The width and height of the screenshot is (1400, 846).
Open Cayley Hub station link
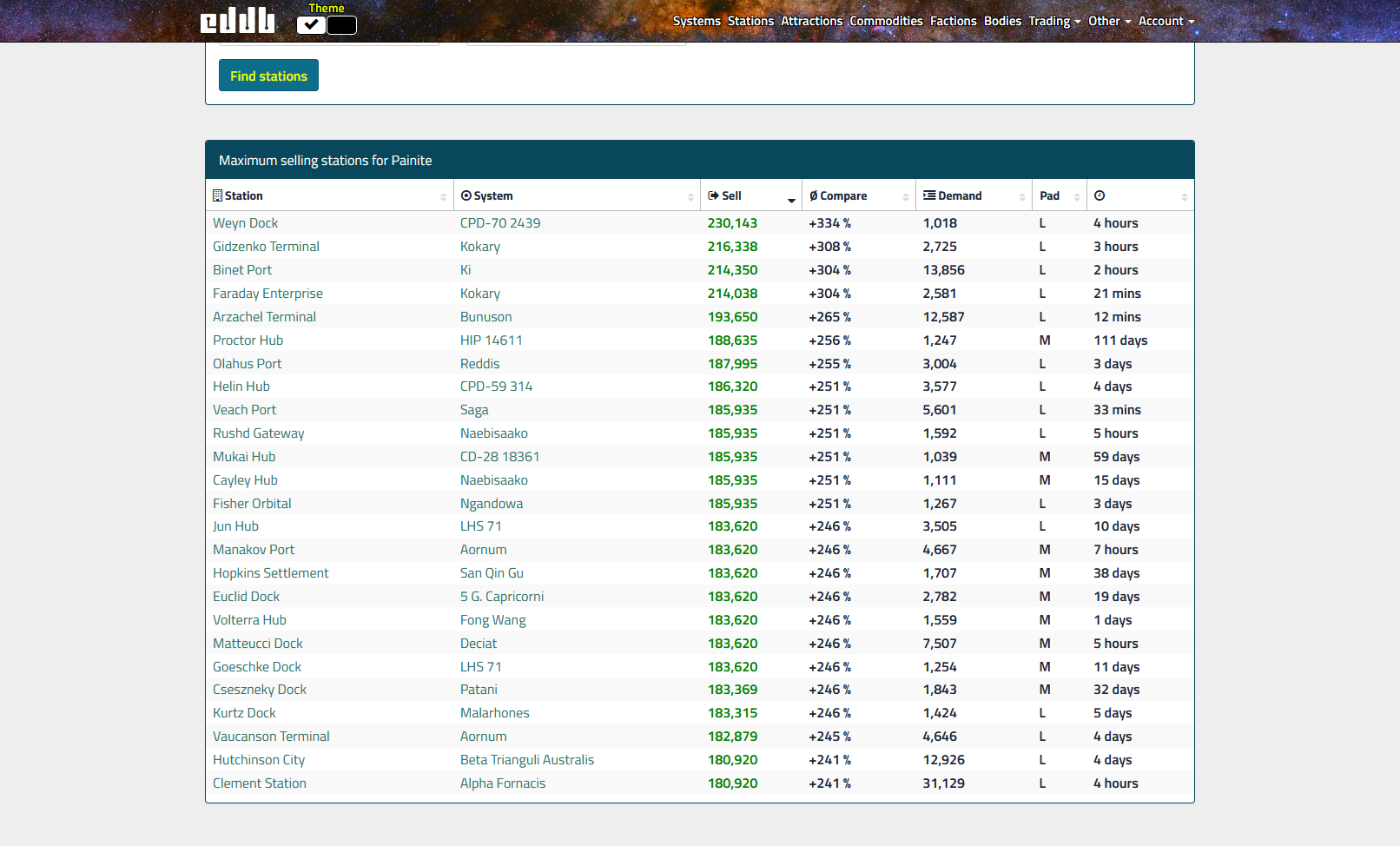pyautogui.click(x=245, y=480)
